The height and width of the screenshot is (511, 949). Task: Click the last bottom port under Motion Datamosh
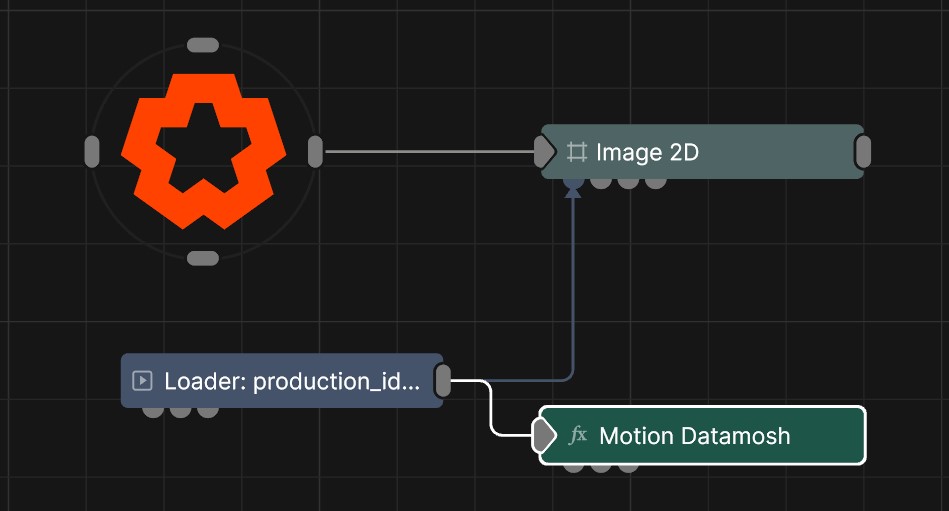point(628,466)
